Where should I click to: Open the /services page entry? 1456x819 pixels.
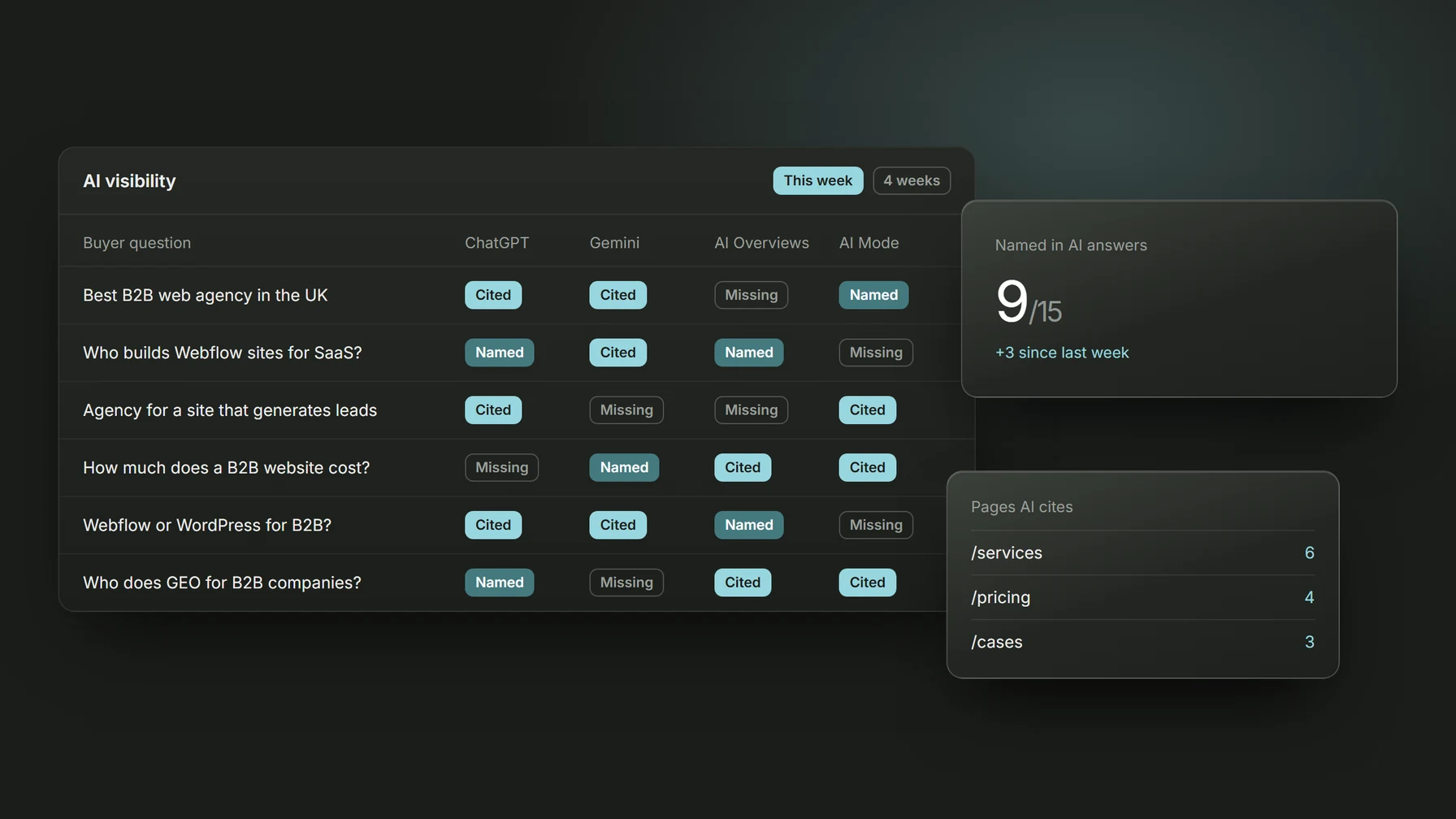[x=1142, y=552]
